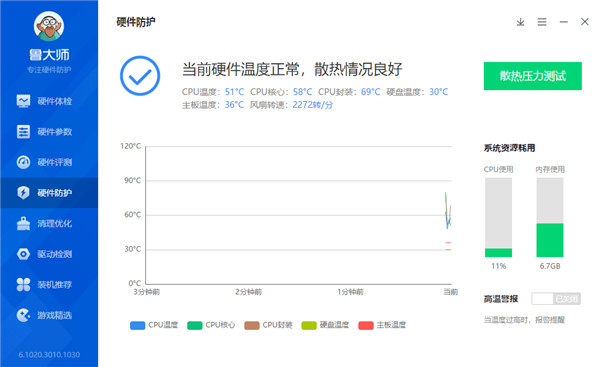Click the version number 6.1020.3010.1030

(49, 355)
